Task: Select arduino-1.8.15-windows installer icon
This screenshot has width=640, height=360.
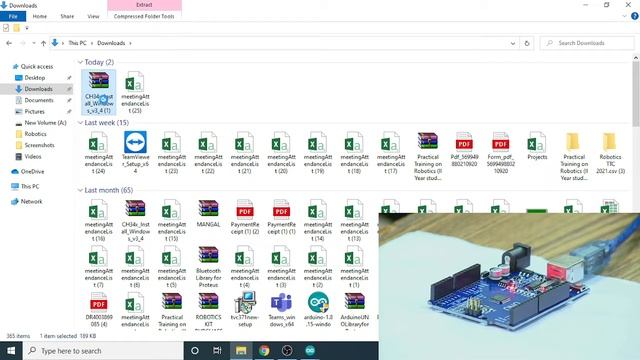Action: pos(318,310)
